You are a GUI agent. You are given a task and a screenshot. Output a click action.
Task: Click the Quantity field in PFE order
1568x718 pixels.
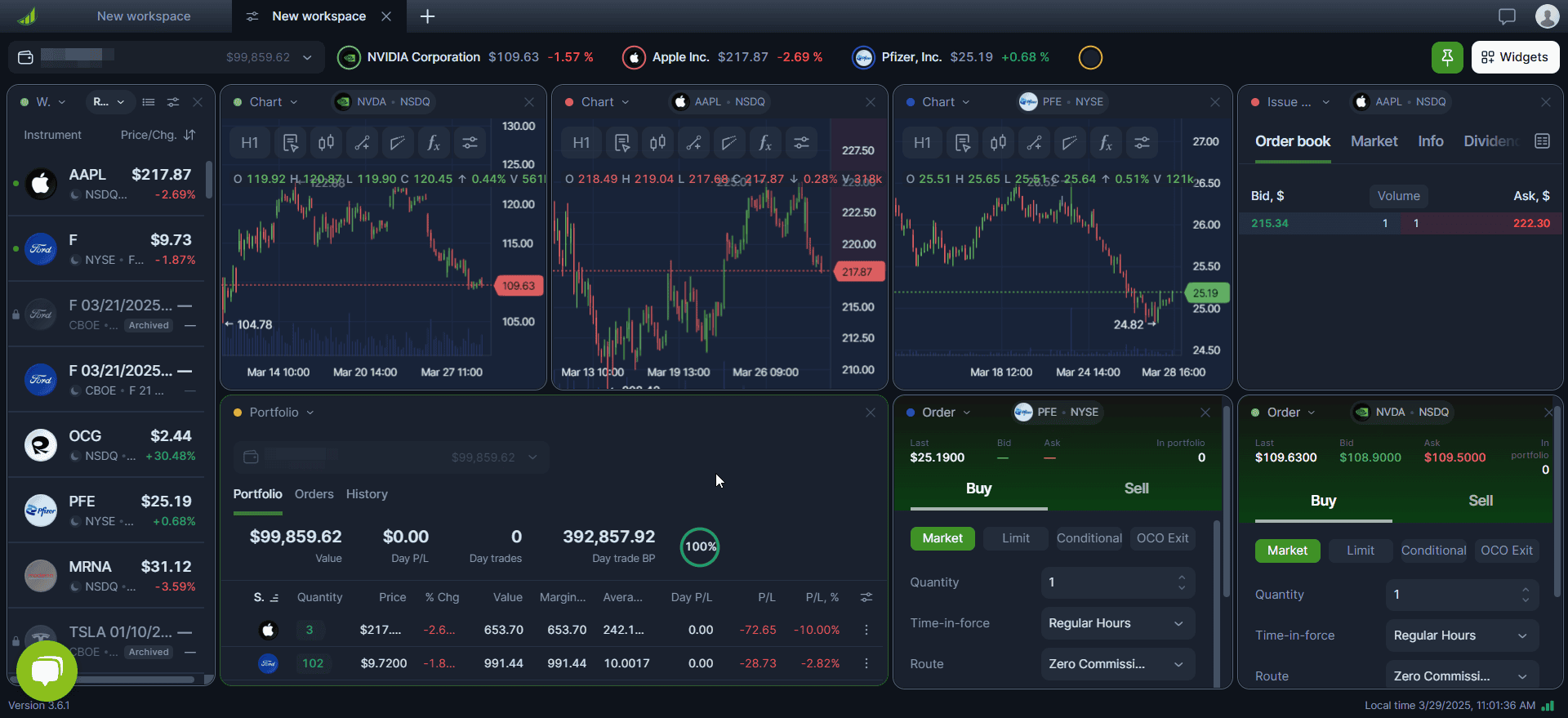[1118, 582]
